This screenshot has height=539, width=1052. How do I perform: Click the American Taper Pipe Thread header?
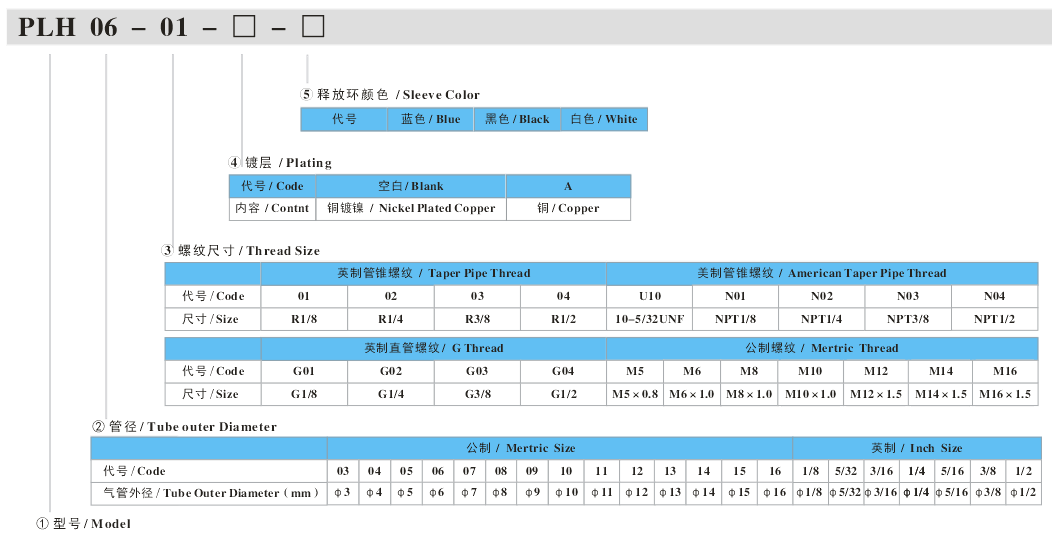pos(821,273)
